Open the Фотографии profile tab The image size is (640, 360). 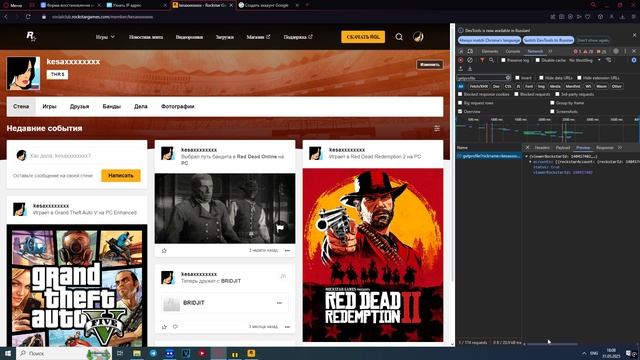(x=178, y=106)
